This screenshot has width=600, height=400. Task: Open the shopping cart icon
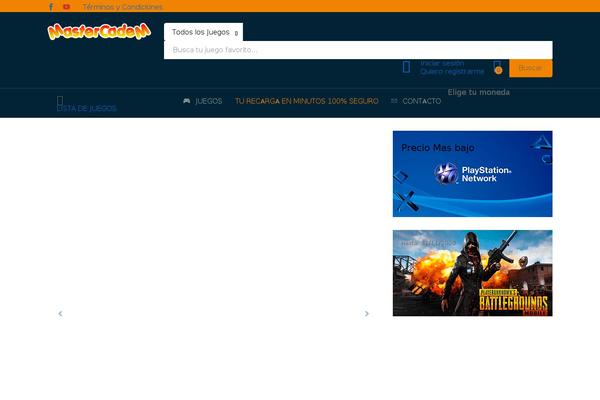pos(497,67)
